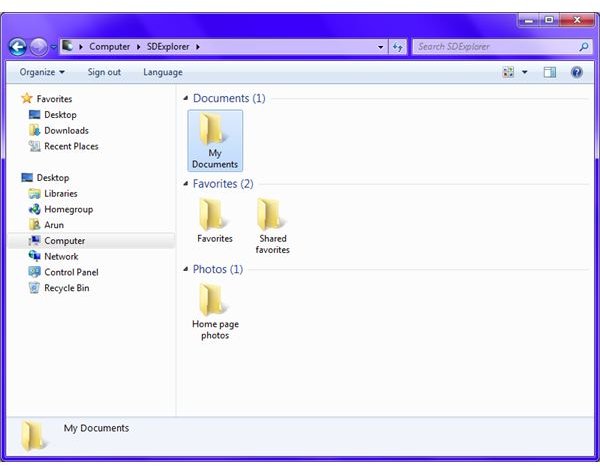Viewport: 600px width, 466px height.
Task: Click the Libraries icon in sidebar
Action: click(x=34, y=194)
